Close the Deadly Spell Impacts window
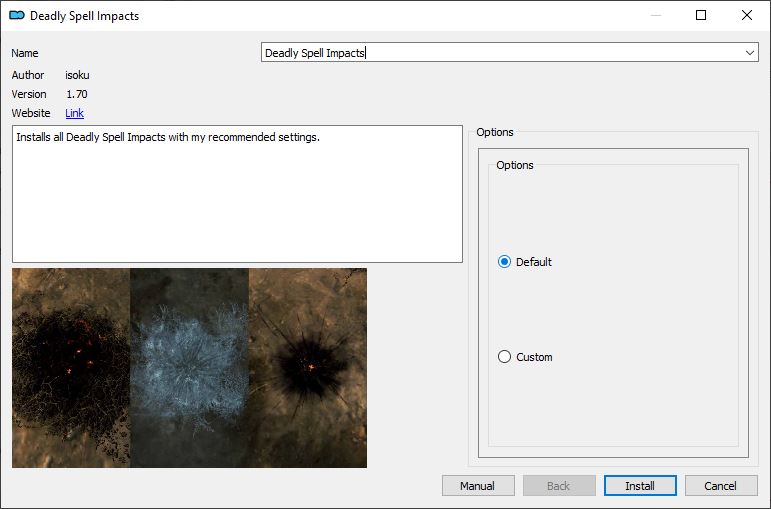The image size is (771, 509). 747,15
